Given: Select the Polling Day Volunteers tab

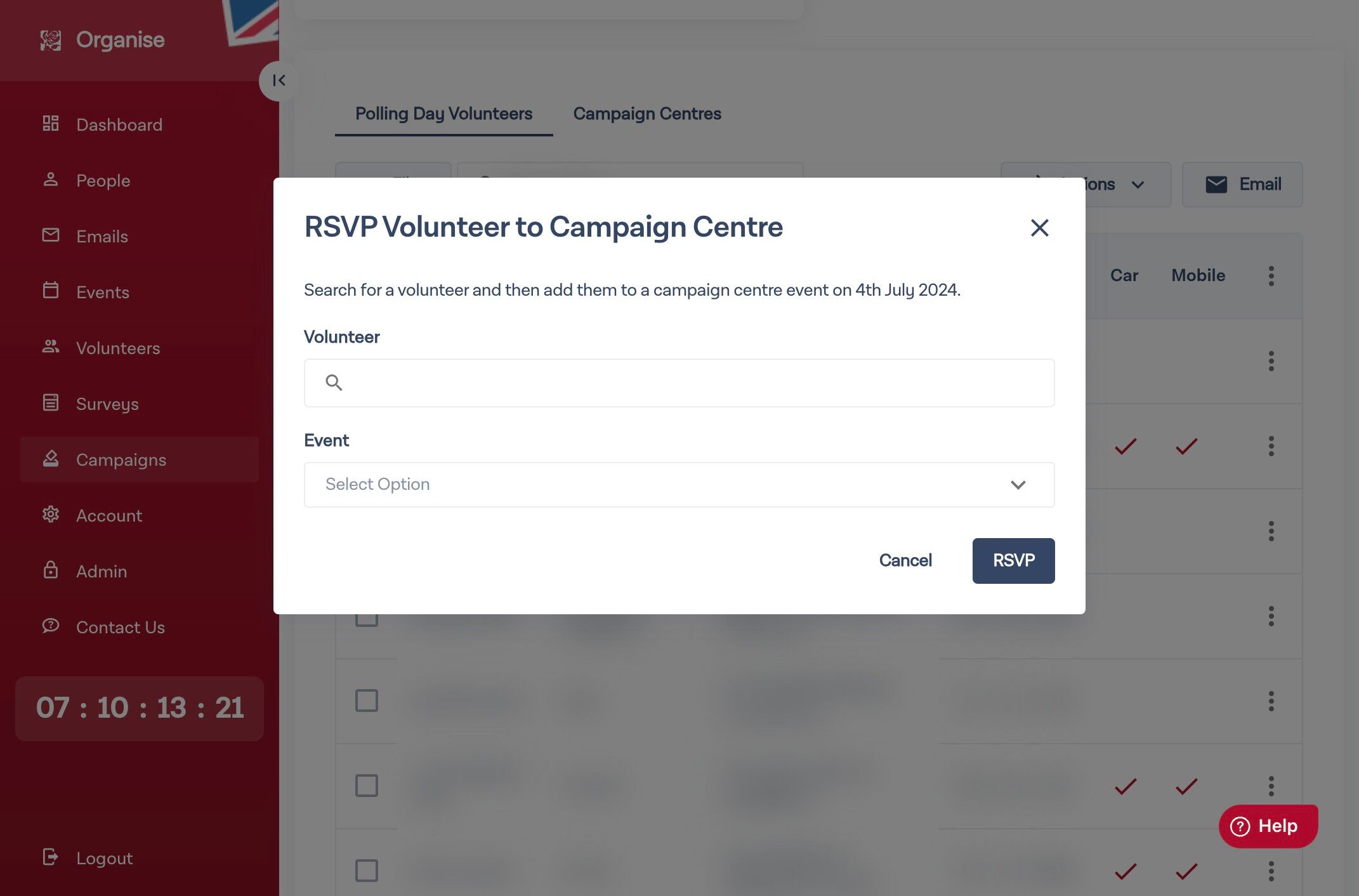Looking at the screenshot, I should pos(444,114).
